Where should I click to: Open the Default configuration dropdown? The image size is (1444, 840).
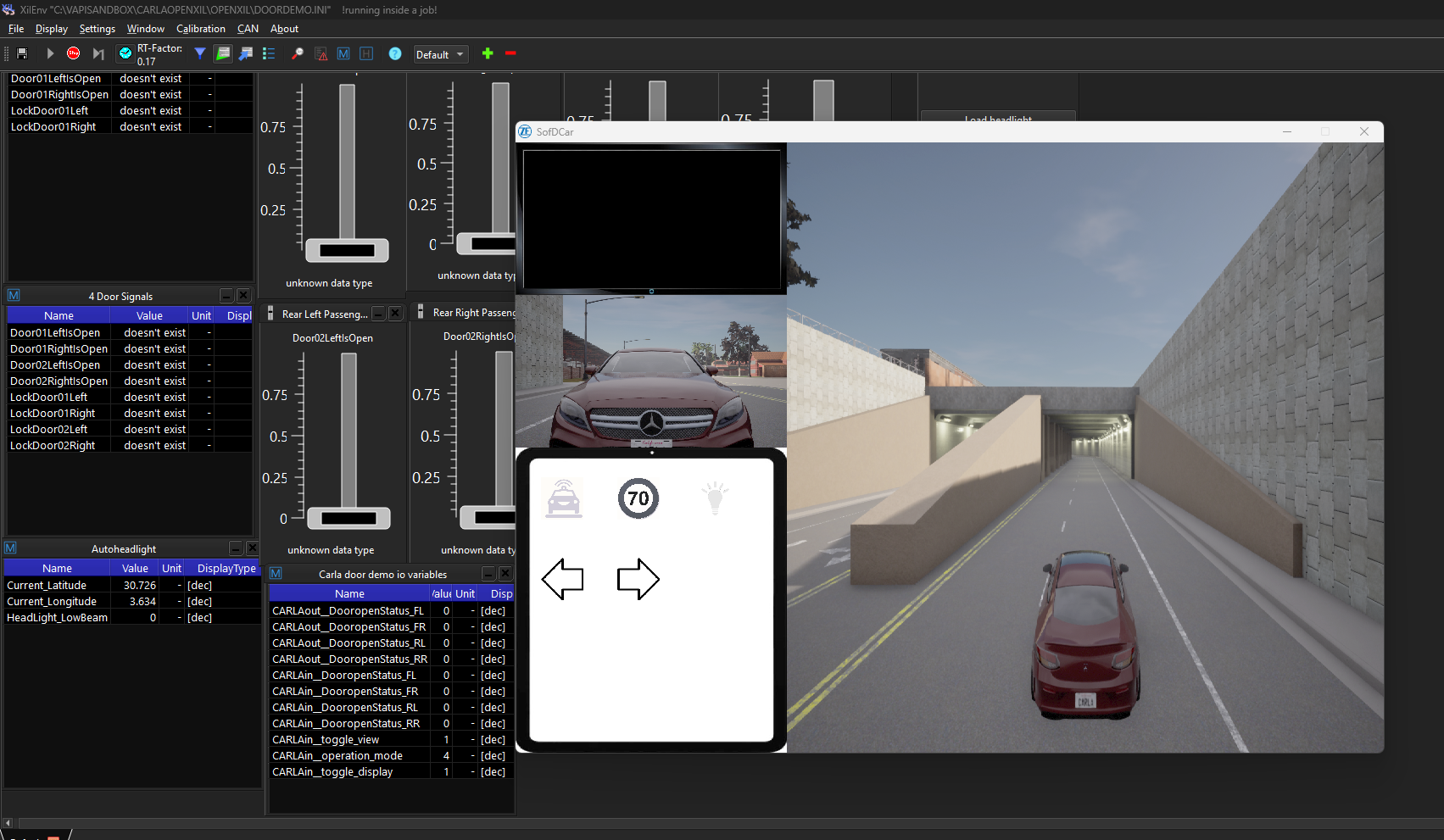[440, 53]
